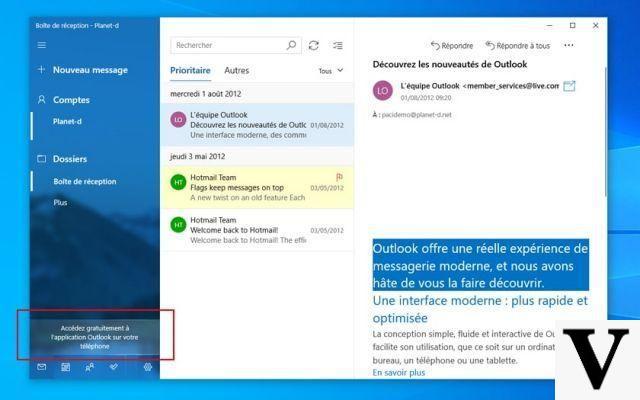Image resolution: width=640 pixels, height=400 pixels.
Task: Sync mailbox with refresh icon
Action: (313, 45)
